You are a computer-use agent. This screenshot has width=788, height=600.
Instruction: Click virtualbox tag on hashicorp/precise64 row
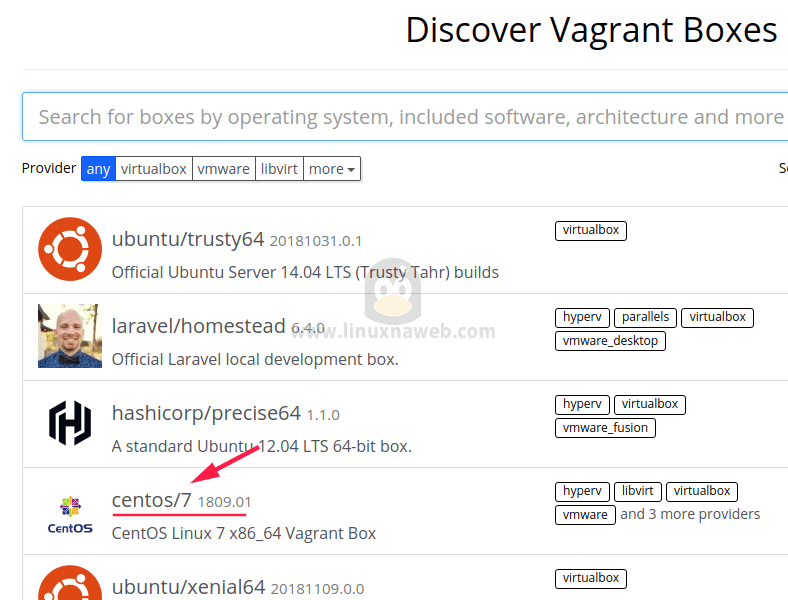(x=650, y=405)
